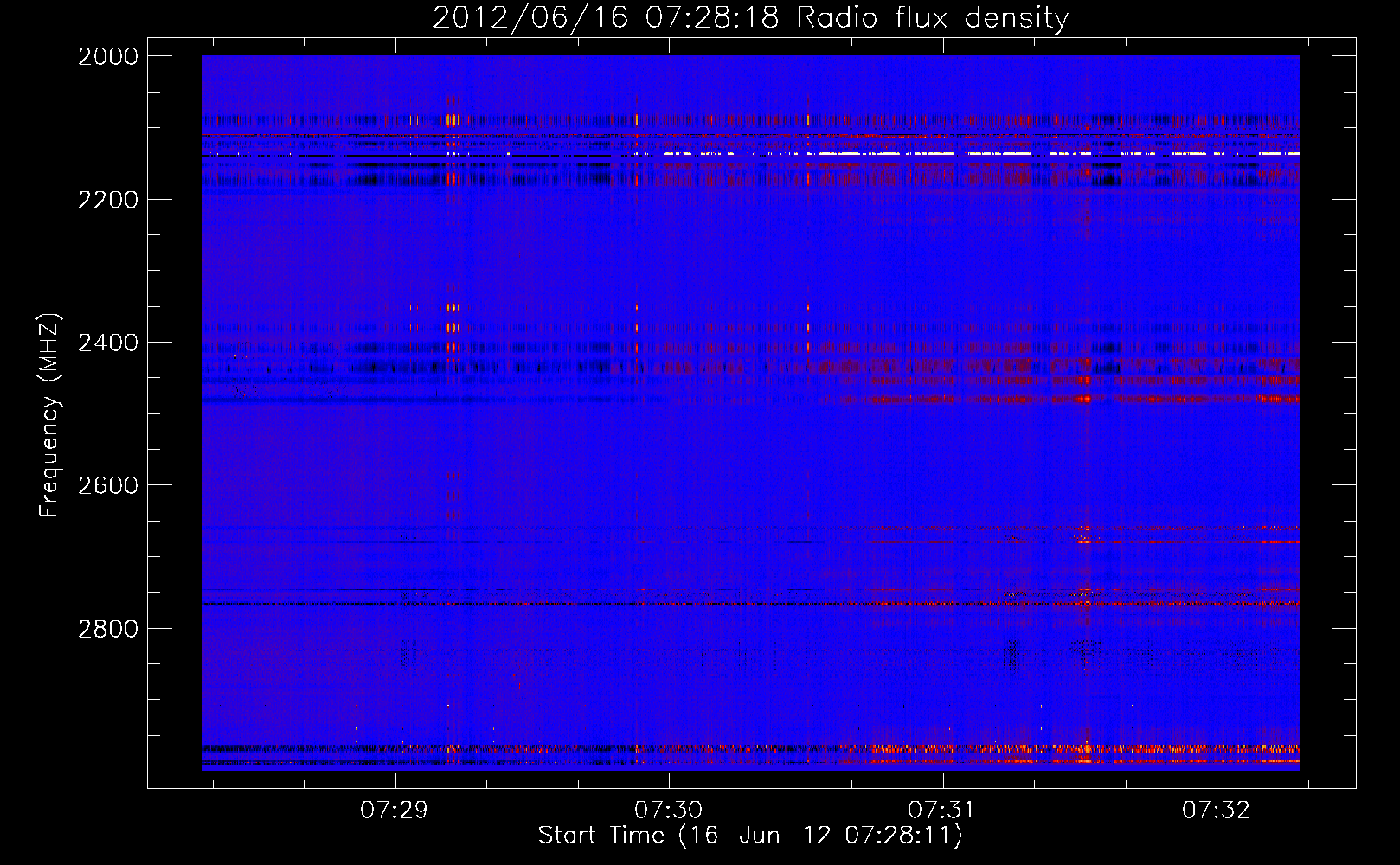Click the '2600' frequency axis label

click(x=108, y=485)
